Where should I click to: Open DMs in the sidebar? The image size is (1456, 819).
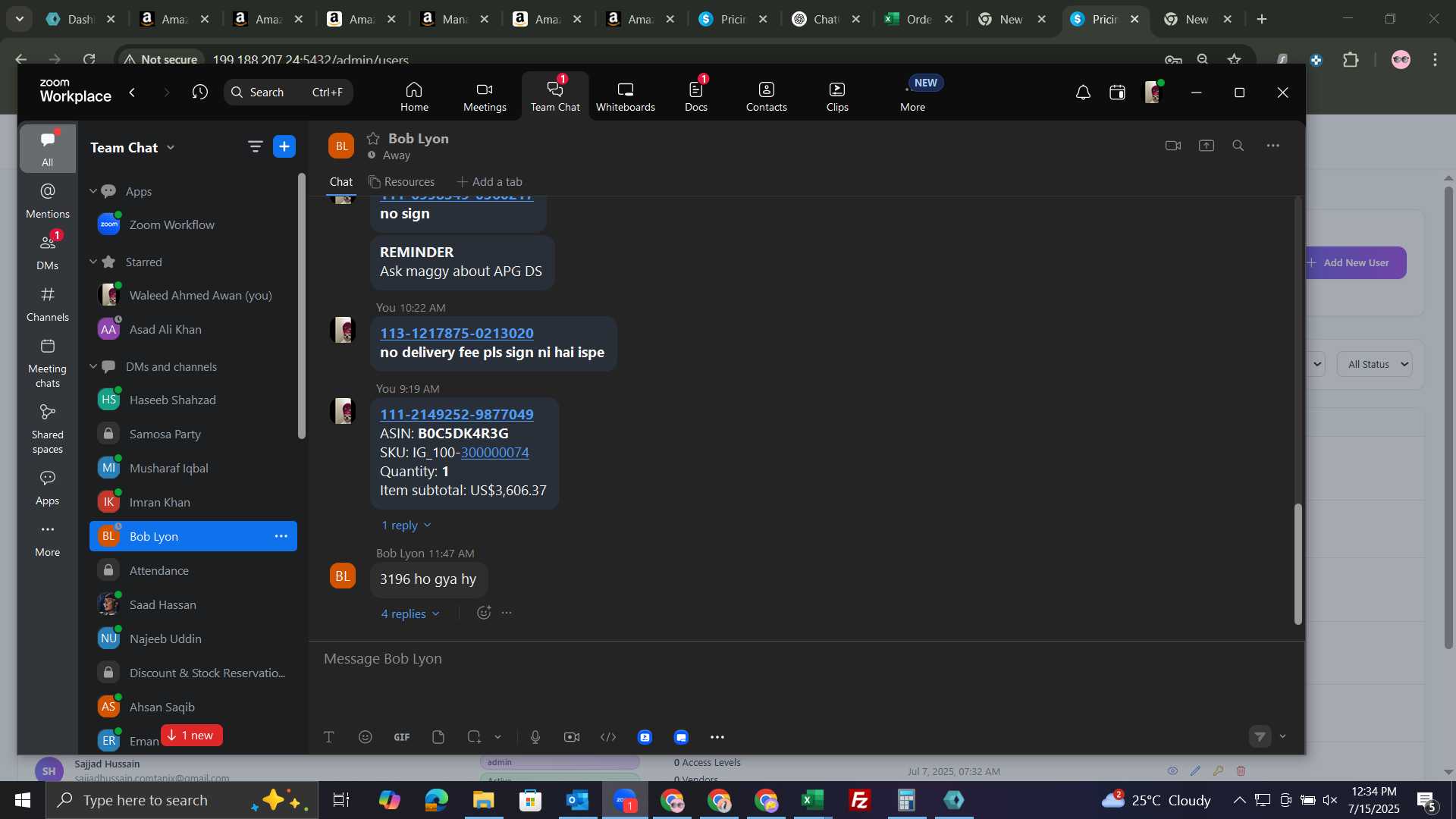click(x=47, y=253)
